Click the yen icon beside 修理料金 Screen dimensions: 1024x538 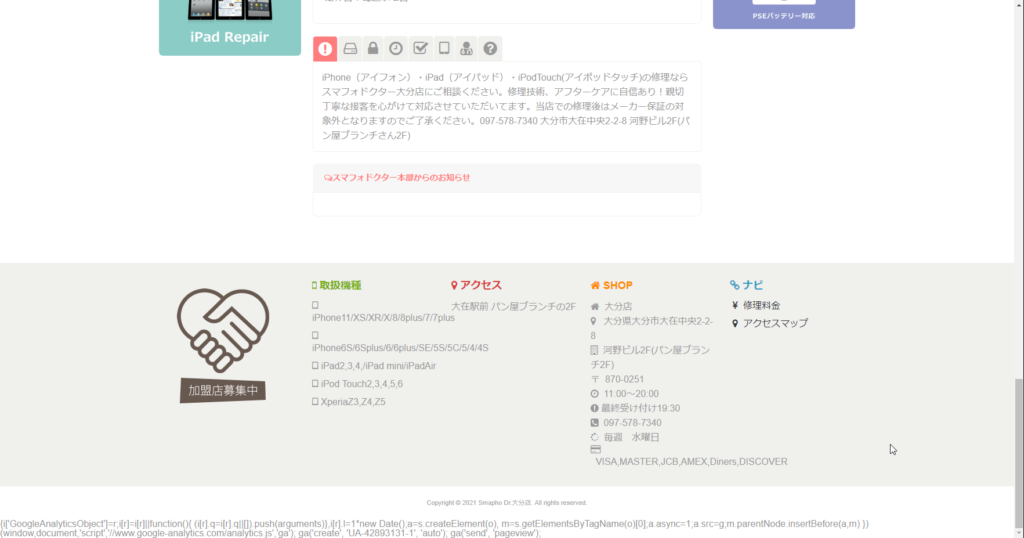pos(735,306)
